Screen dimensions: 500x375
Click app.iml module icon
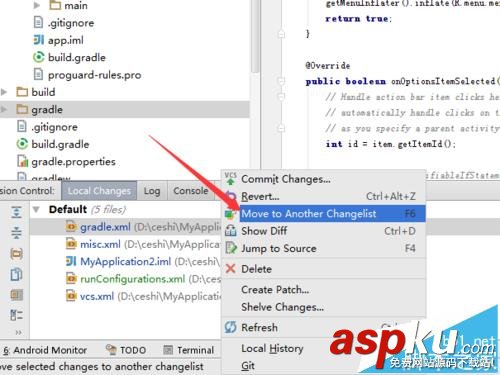[x=39, y=40]
